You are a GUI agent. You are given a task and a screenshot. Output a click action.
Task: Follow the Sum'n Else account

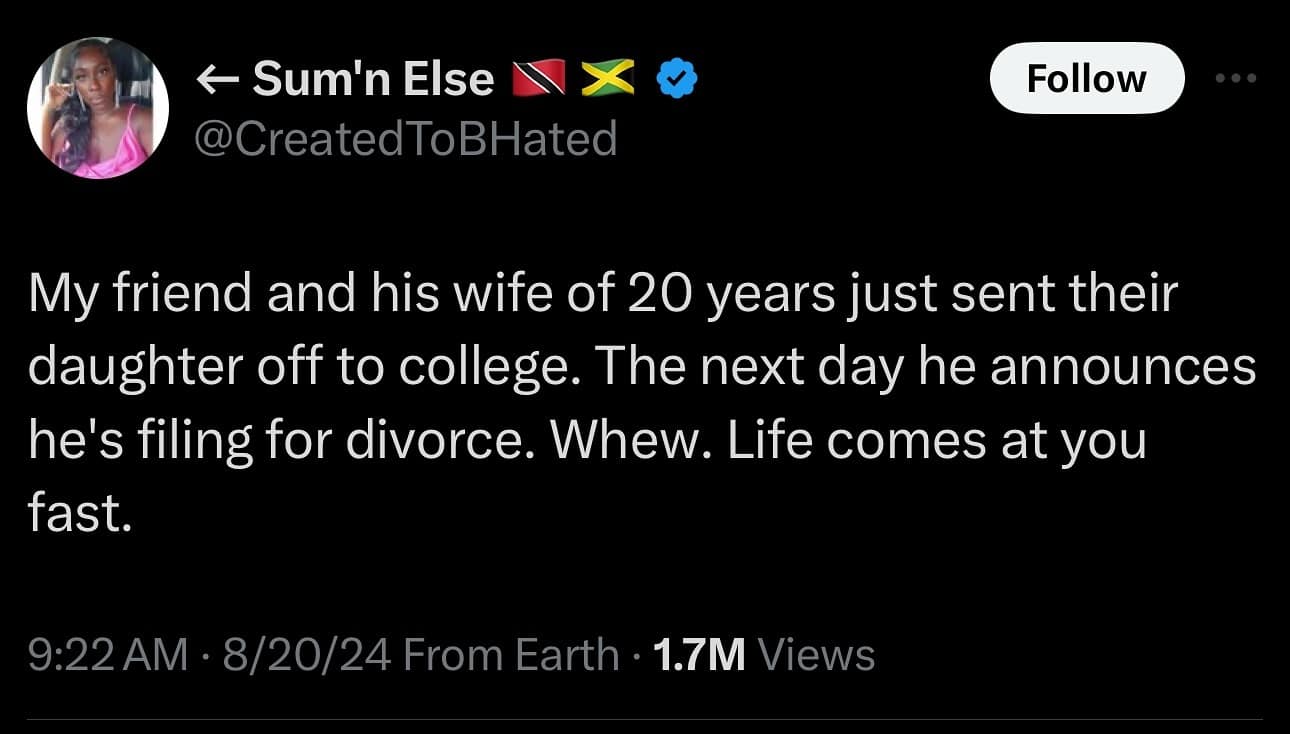point(1086,78)
